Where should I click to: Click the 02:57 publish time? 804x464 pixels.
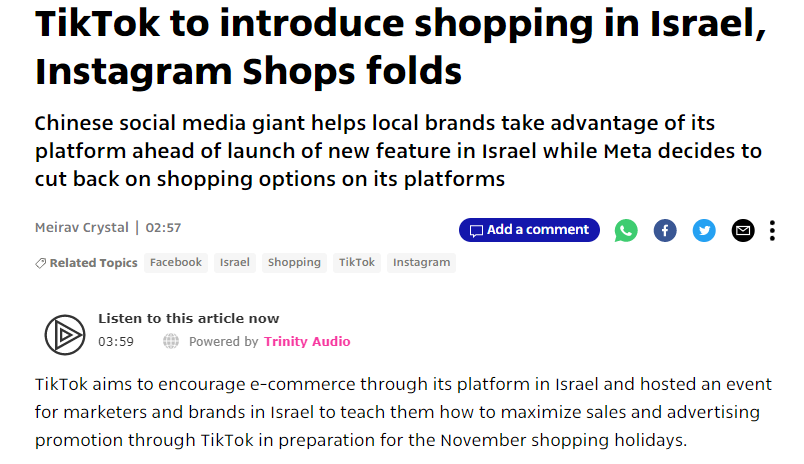(x=163, y=228)
